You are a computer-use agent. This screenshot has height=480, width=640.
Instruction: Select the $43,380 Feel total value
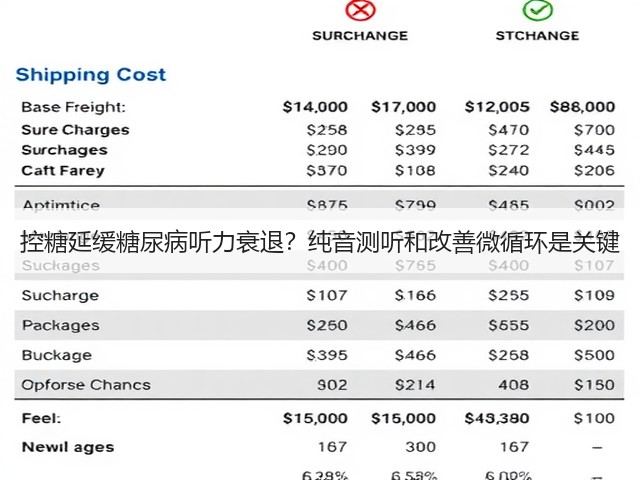(x=497, y=418)
